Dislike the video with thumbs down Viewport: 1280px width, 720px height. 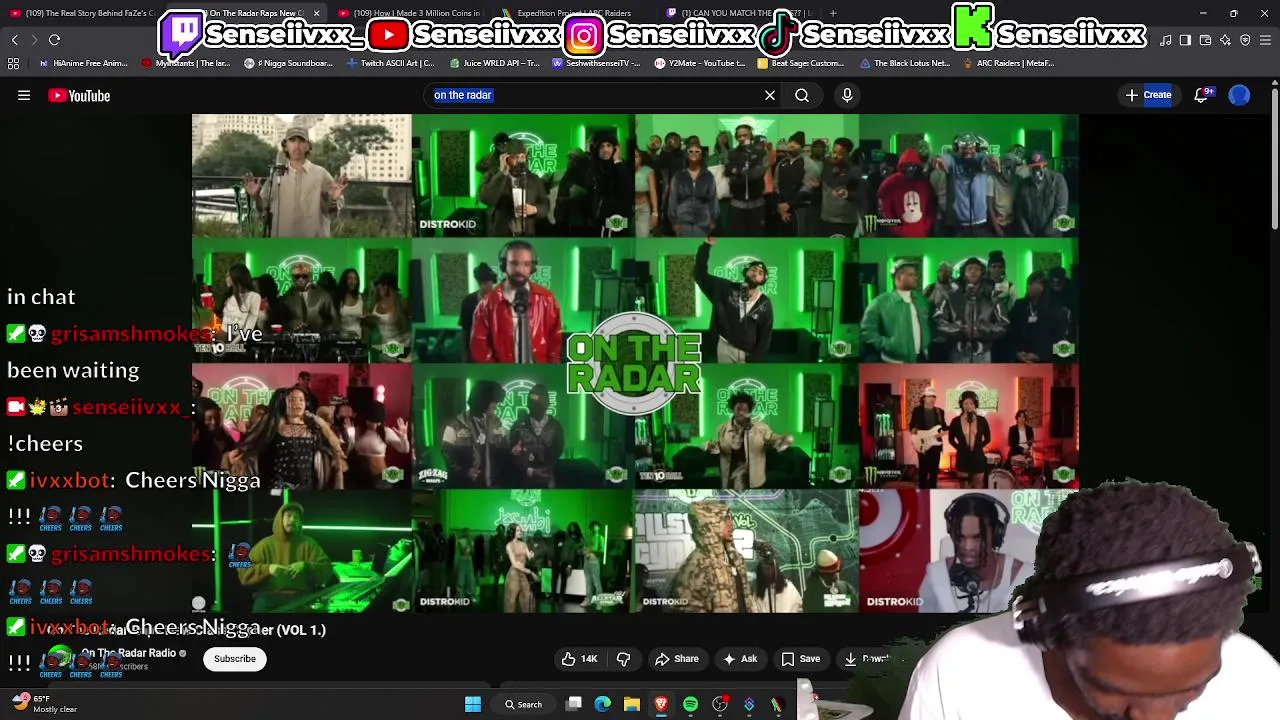[x=623, y=659]
